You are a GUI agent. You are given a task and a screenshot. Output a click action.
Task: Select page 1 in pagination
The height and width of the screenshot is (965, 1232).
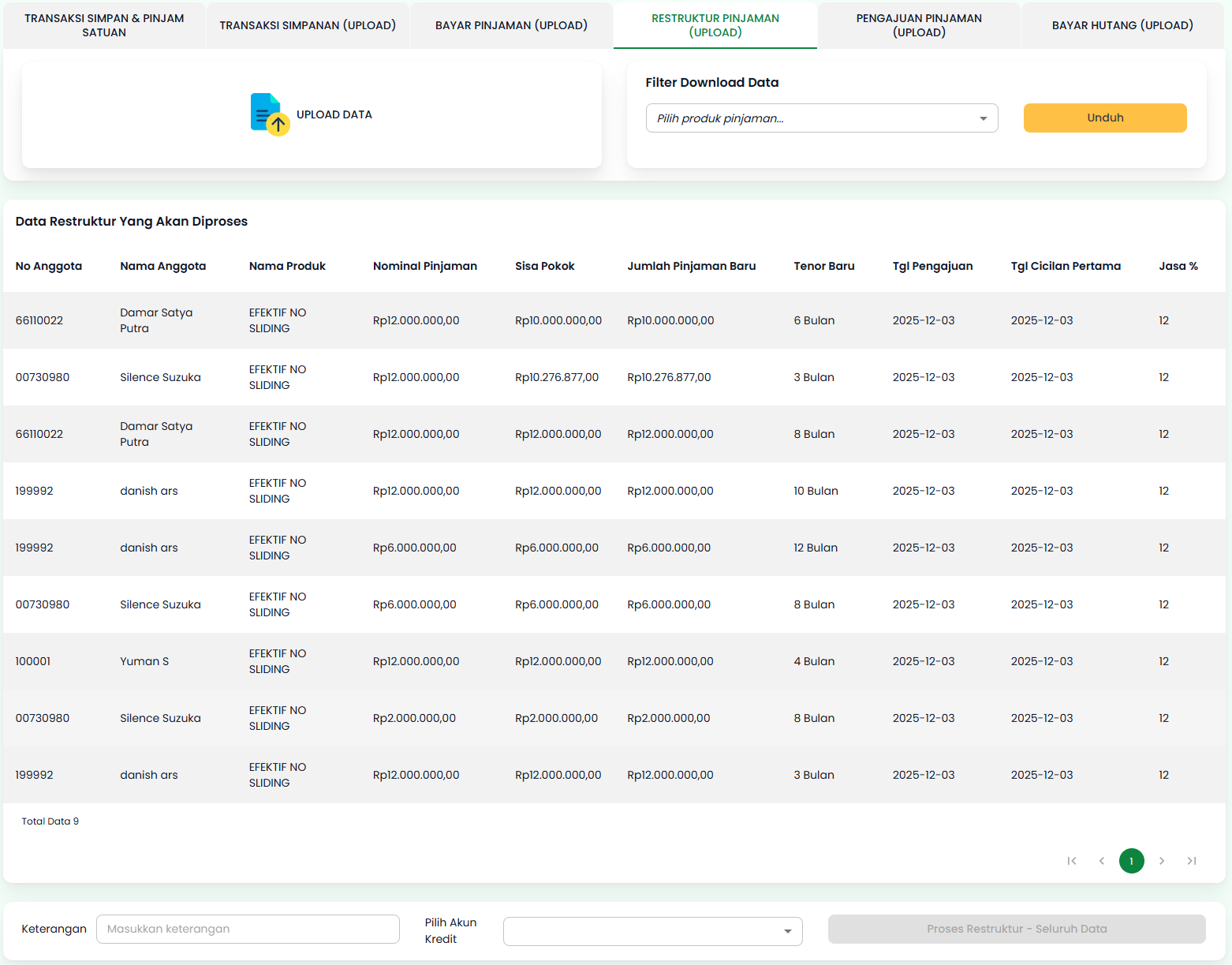[x=1131, y=861]
